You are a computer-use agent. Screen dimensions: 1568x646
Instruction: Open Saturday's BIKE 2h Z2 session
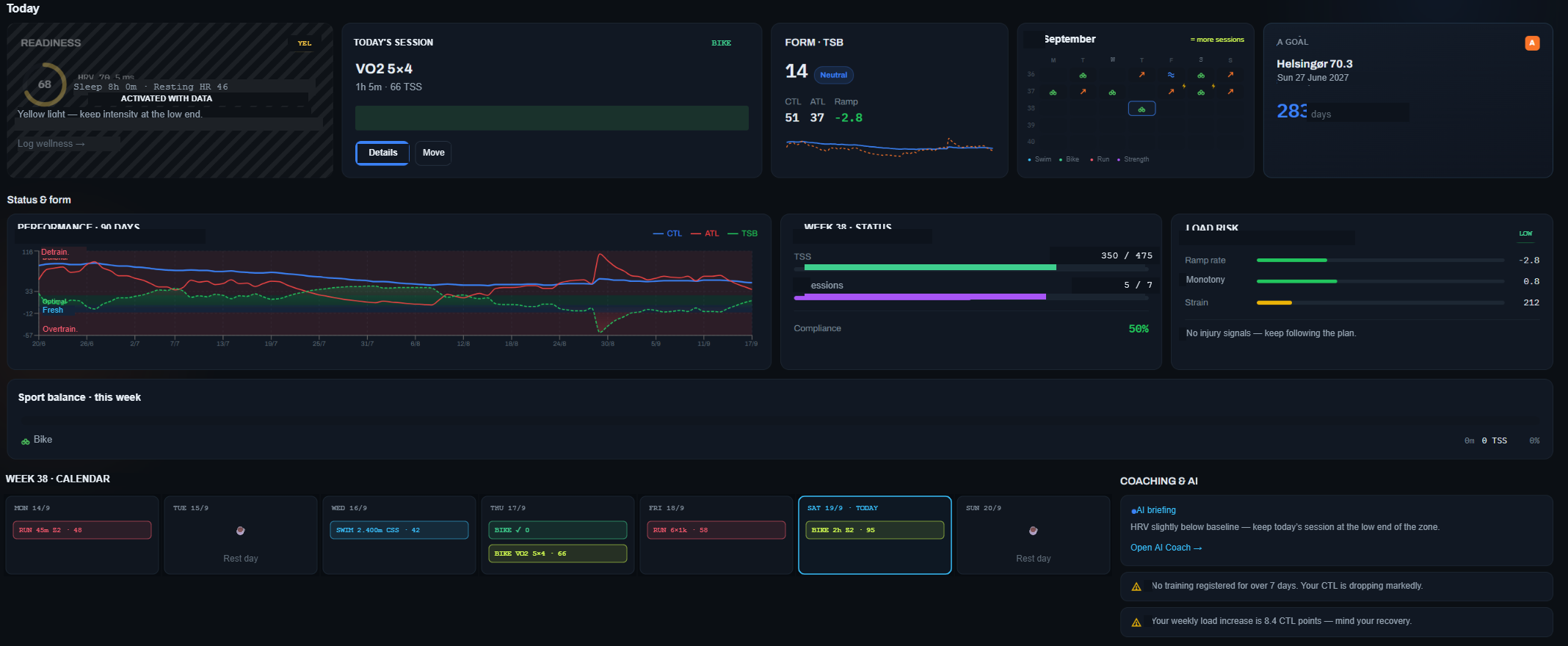(x=875, y=530)
